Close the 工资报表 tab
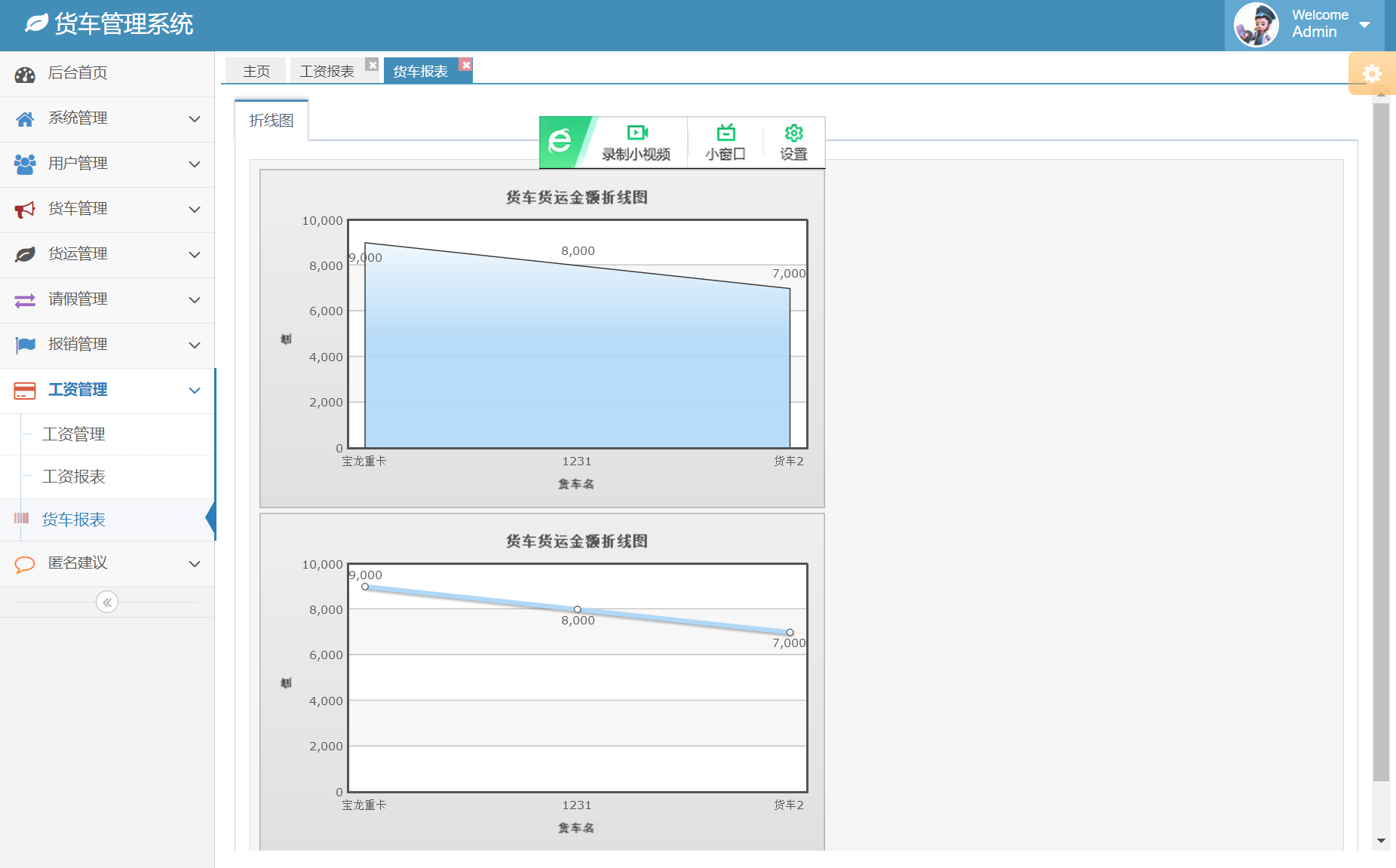1396x868 pixels. click(x=372, y=65)
